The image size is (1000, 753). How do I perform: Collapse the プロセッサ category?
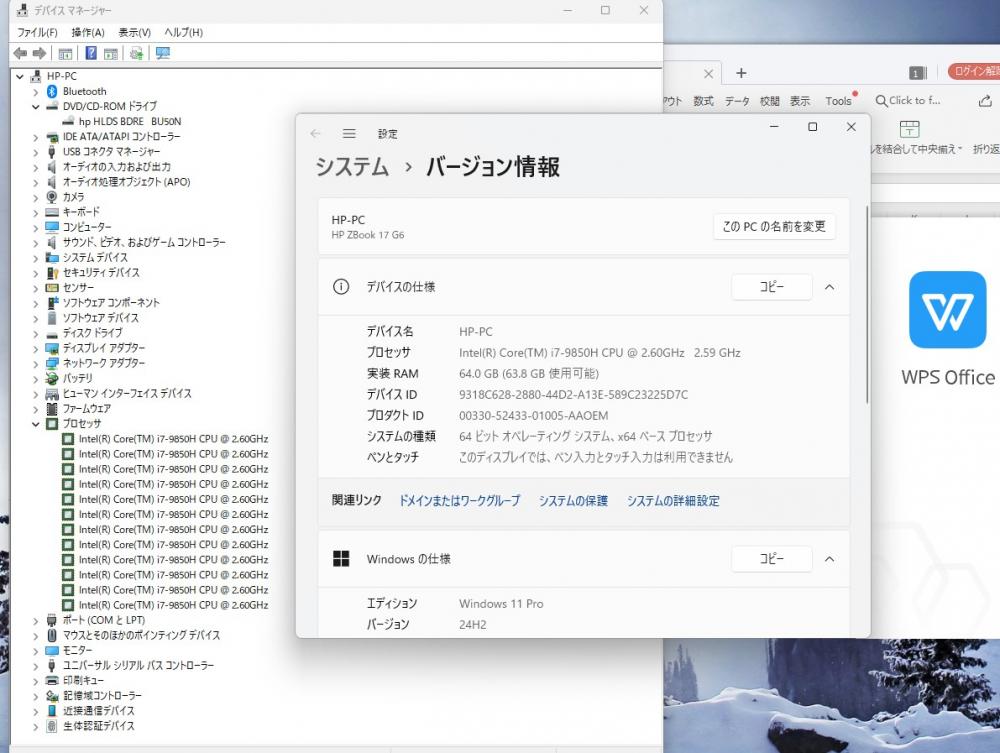[x=36, y=424]
